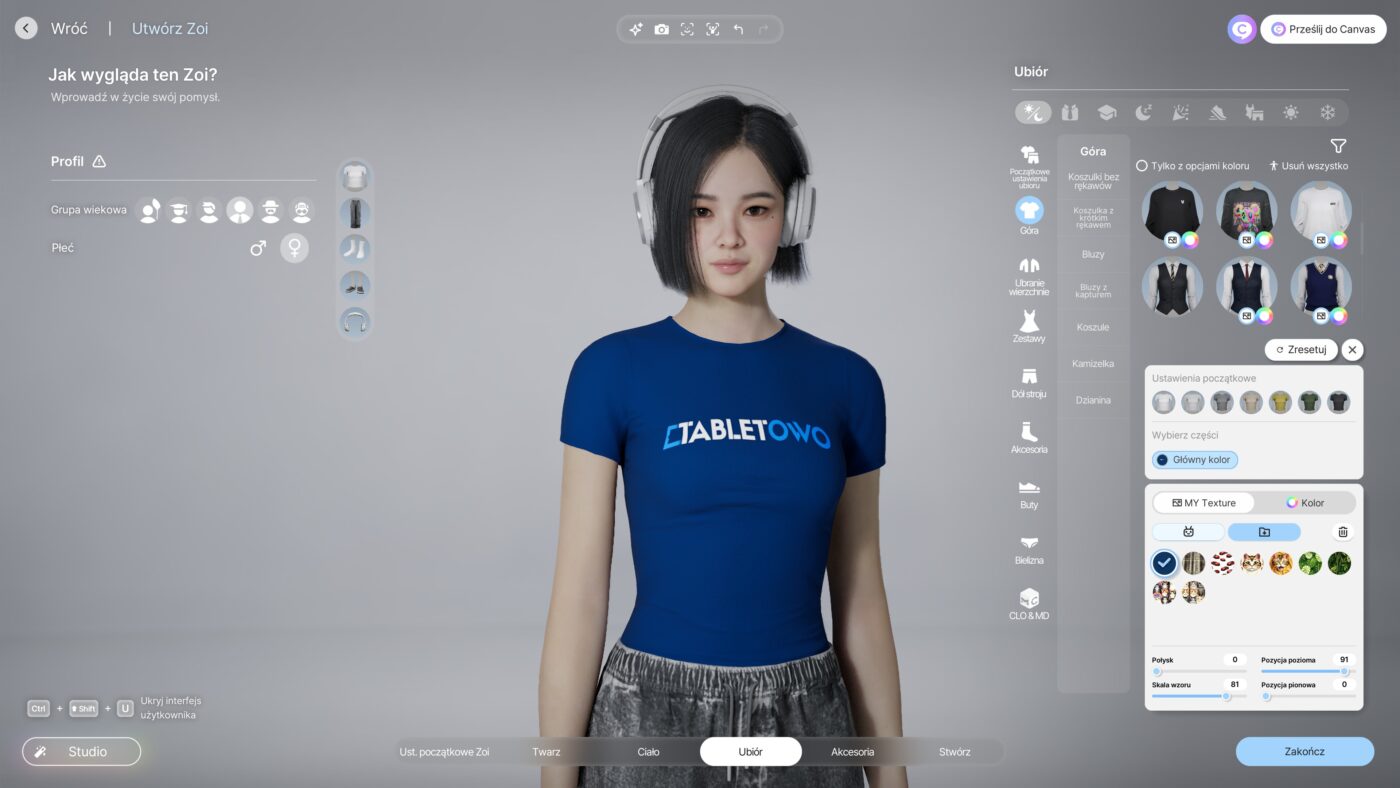
Task: Open the Studio button
Action: click(82, 751)
